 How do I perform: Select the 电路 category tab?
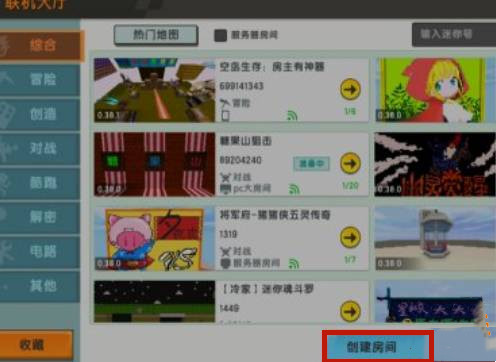(x=40, y=252)
